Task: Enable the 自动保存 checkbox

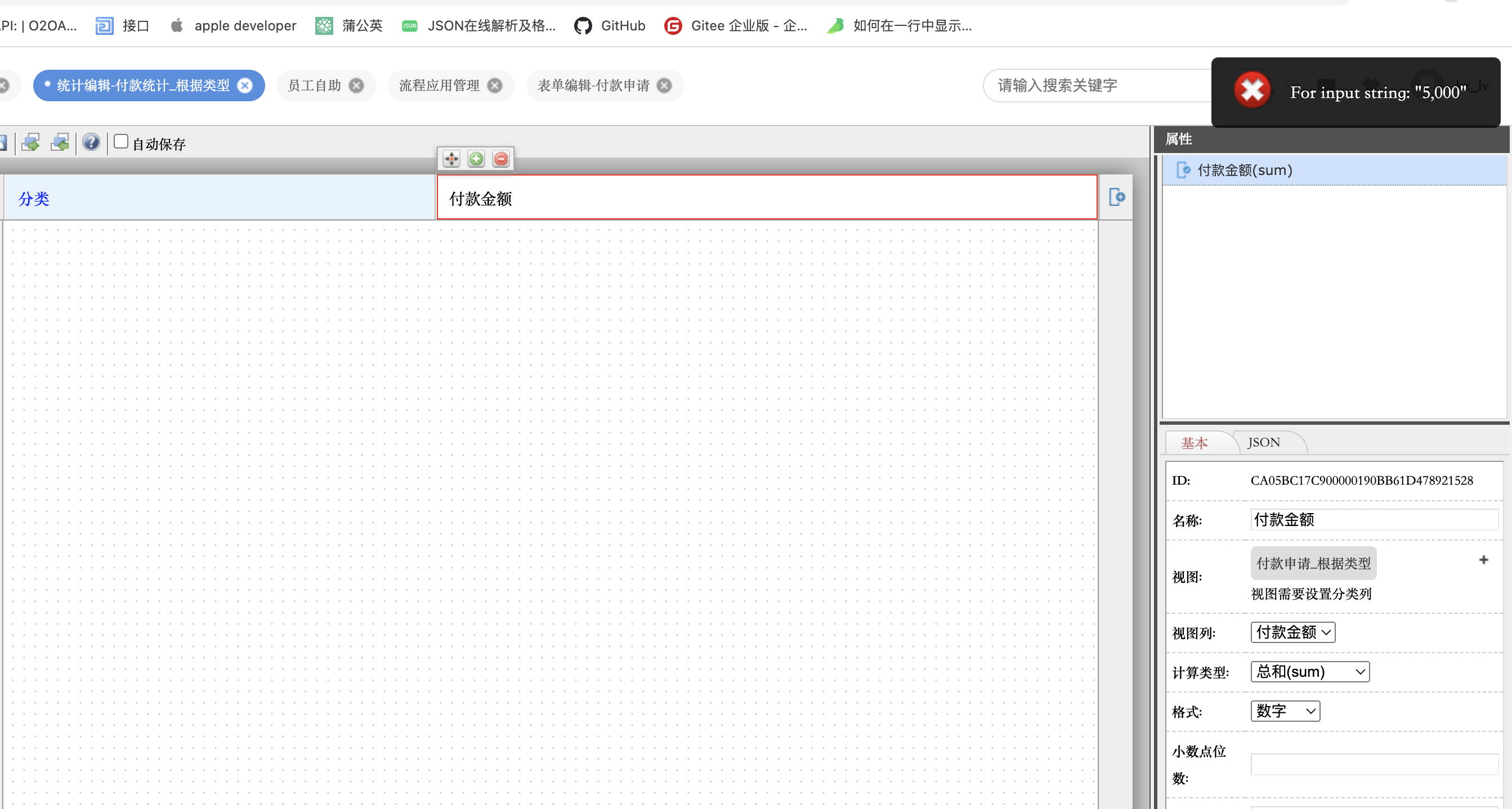Action: coord(120,141)
